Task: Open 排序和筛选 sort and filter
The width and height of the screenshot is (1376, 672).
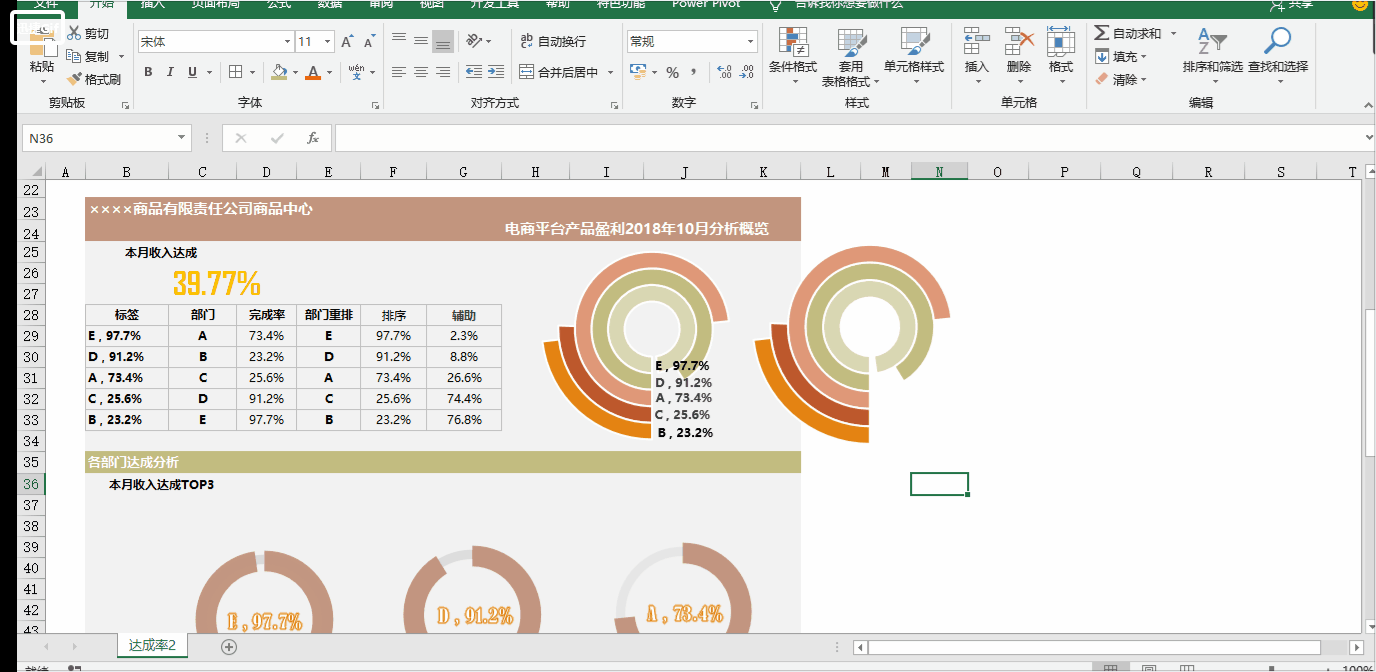Action: [1212, 52]
